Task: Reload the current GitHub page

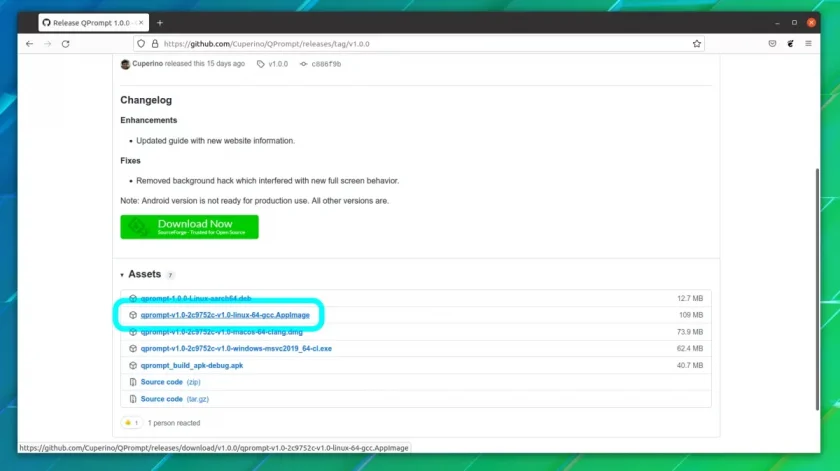Action: click(x=65, y=44)
